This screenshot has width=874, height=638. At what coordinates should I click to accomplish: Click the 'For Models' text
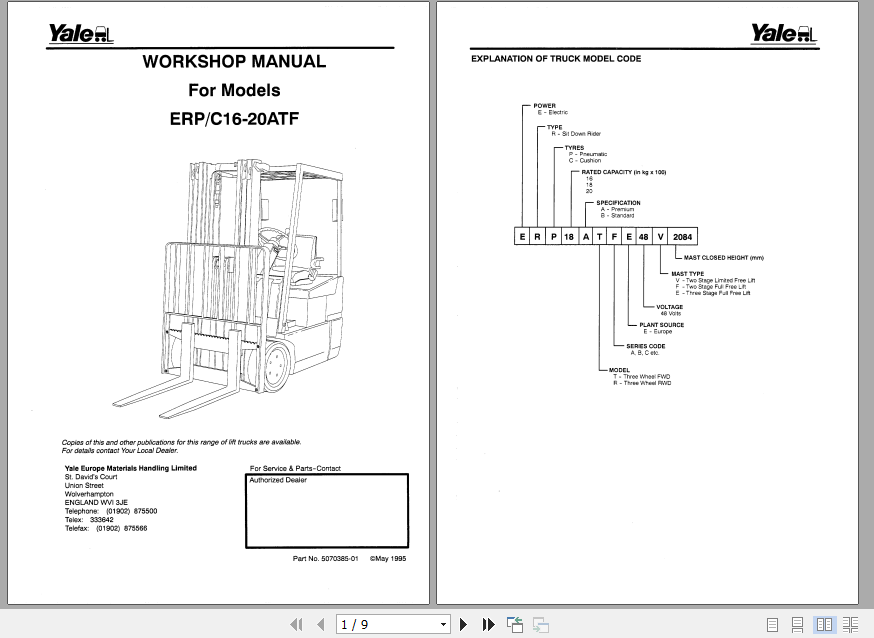[234, 90]
